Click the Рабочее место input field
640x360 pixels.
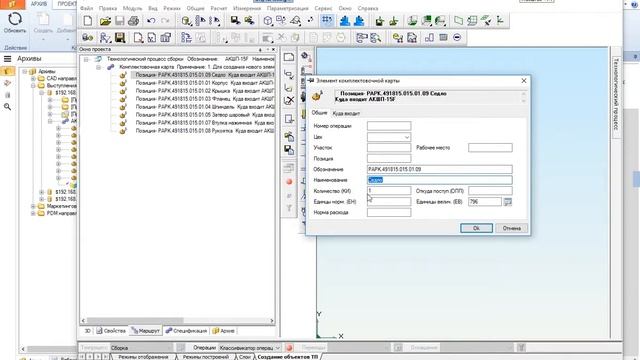coord(490,148)
